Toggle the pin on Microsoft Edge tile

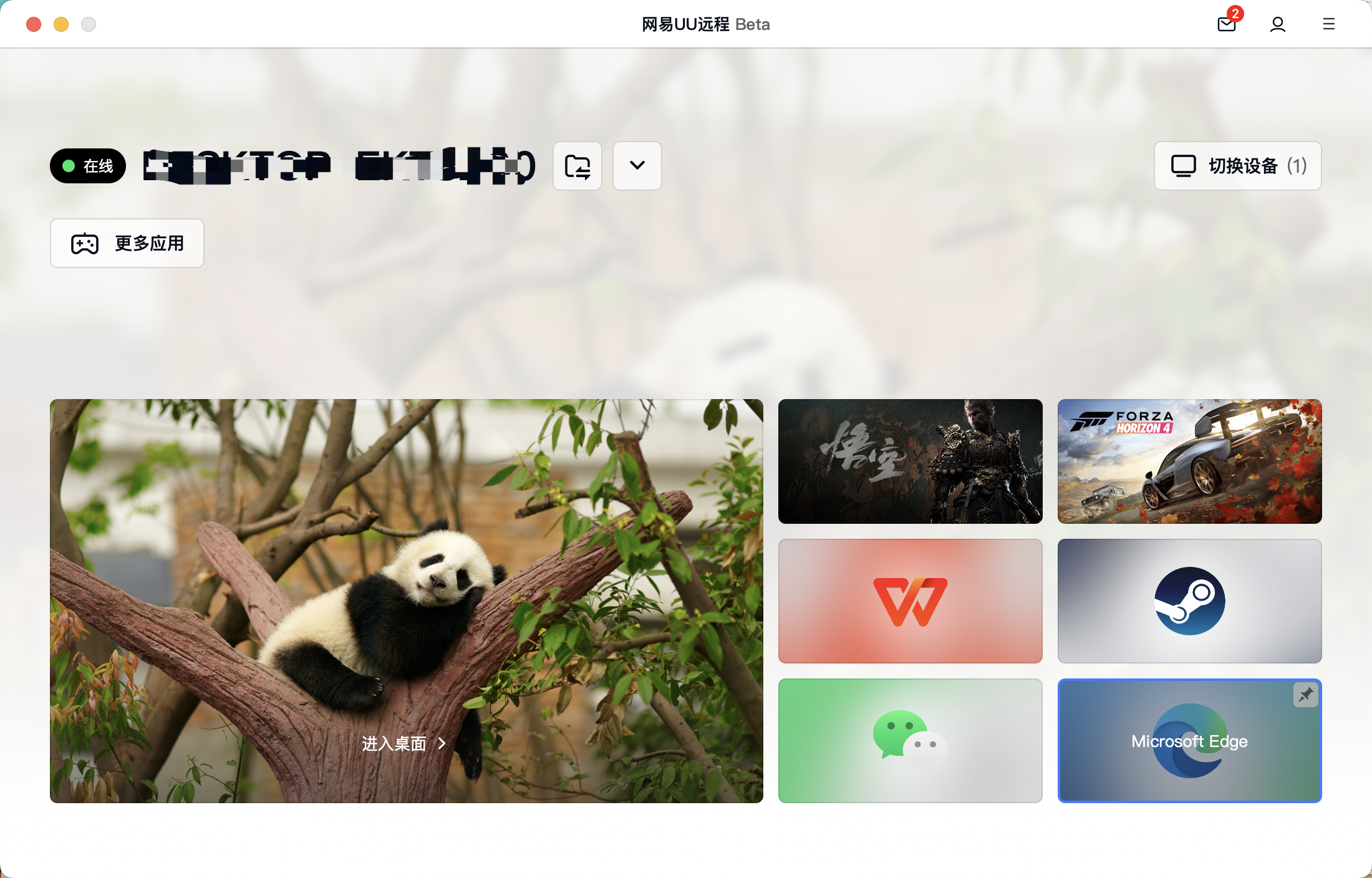tap(1306, 695)
